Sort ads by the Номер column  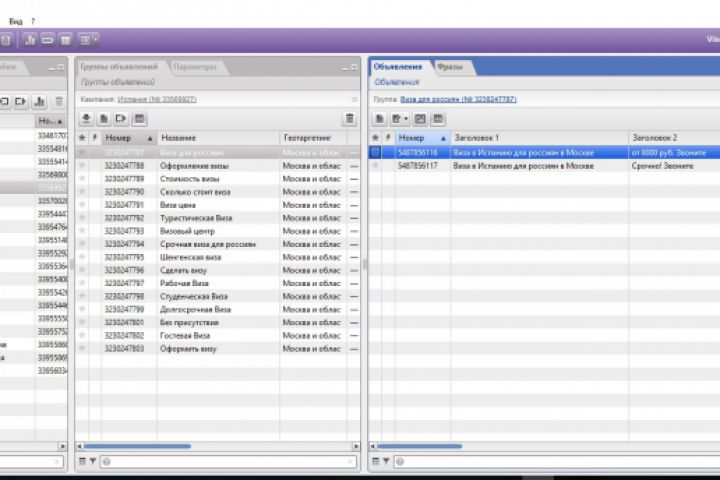pos(422,138)
